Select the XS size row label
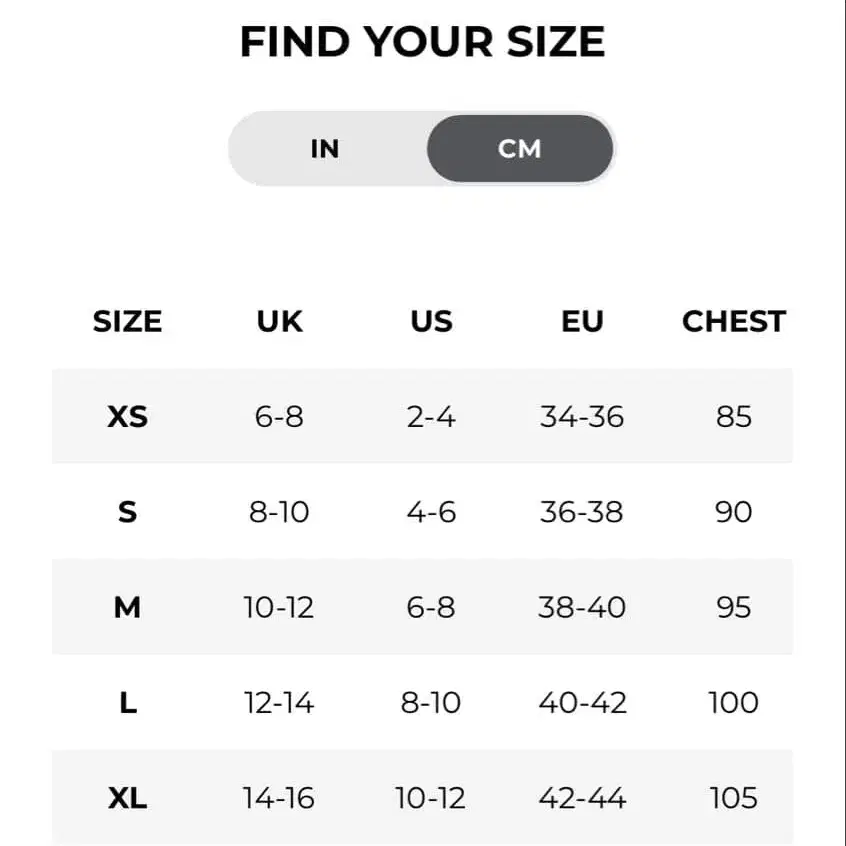 click(x=127, y=417)
